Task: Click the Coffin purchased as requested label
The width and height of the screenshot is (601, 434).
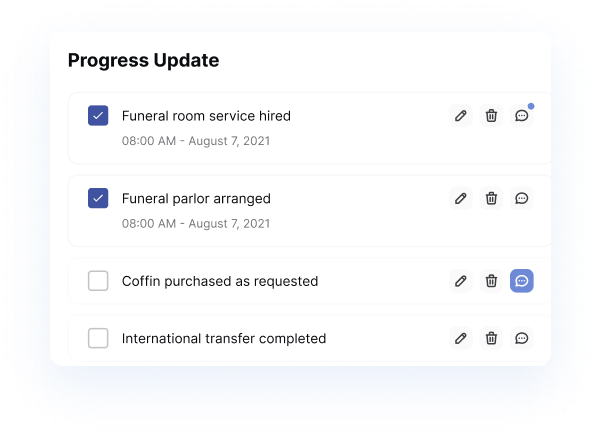Action: 220,281
